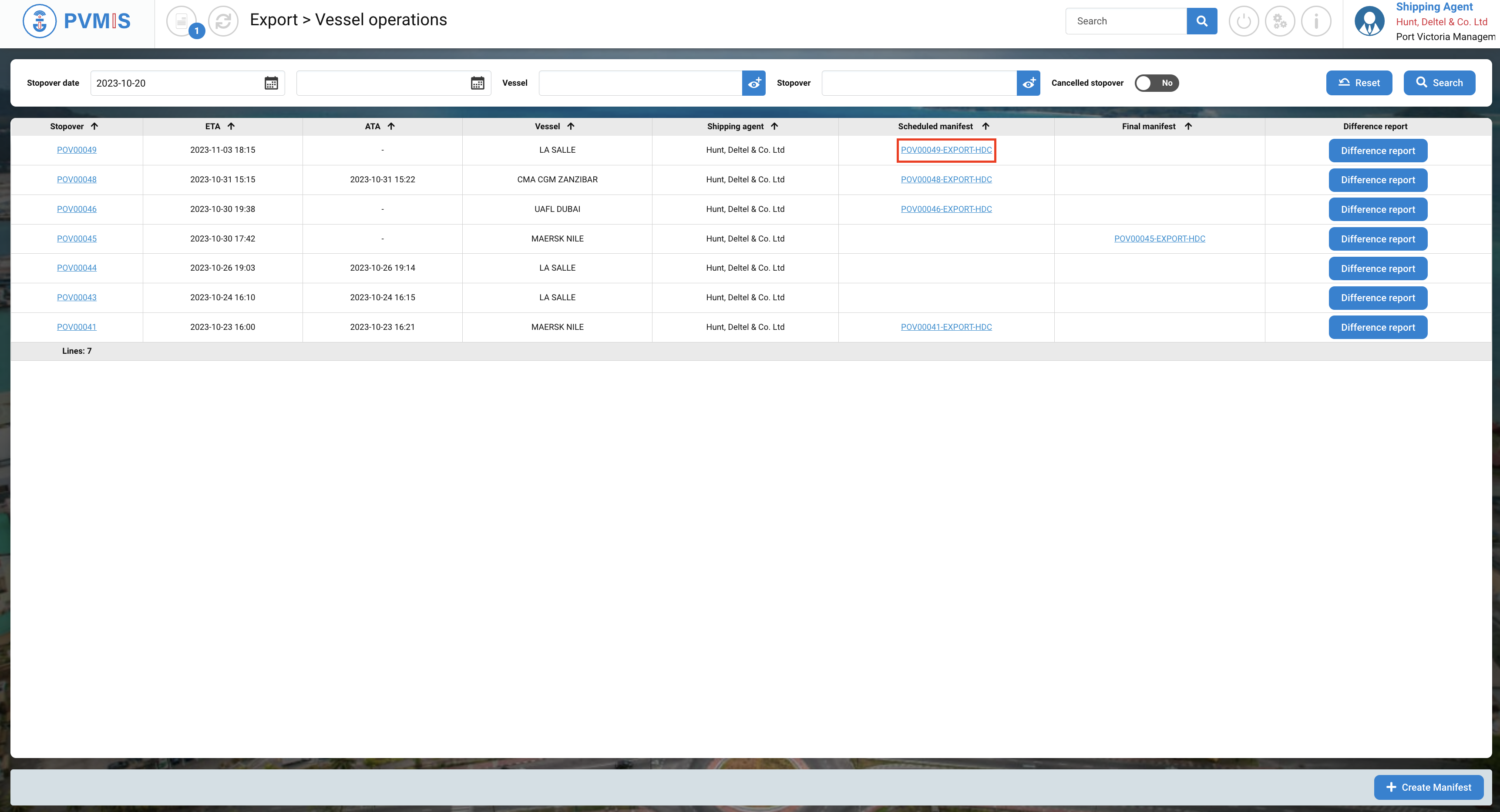Toggle the Cancelled stopover switch

[1157, 83]
